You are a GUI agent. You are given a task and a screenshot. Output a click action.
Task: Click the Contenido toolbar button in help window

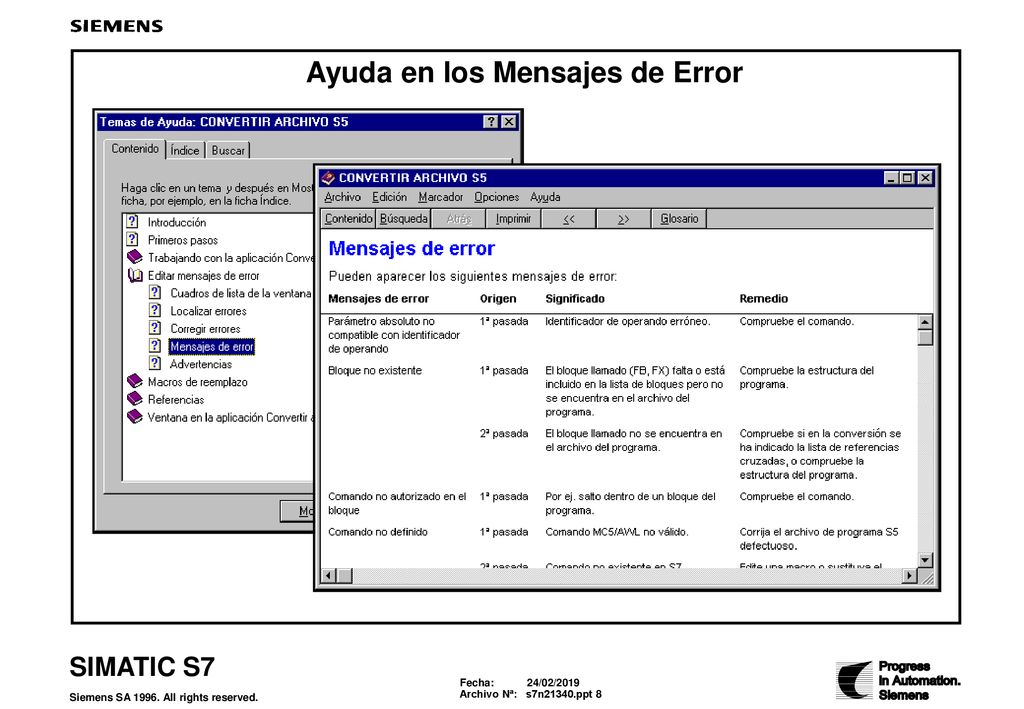(x=349, y=219)
